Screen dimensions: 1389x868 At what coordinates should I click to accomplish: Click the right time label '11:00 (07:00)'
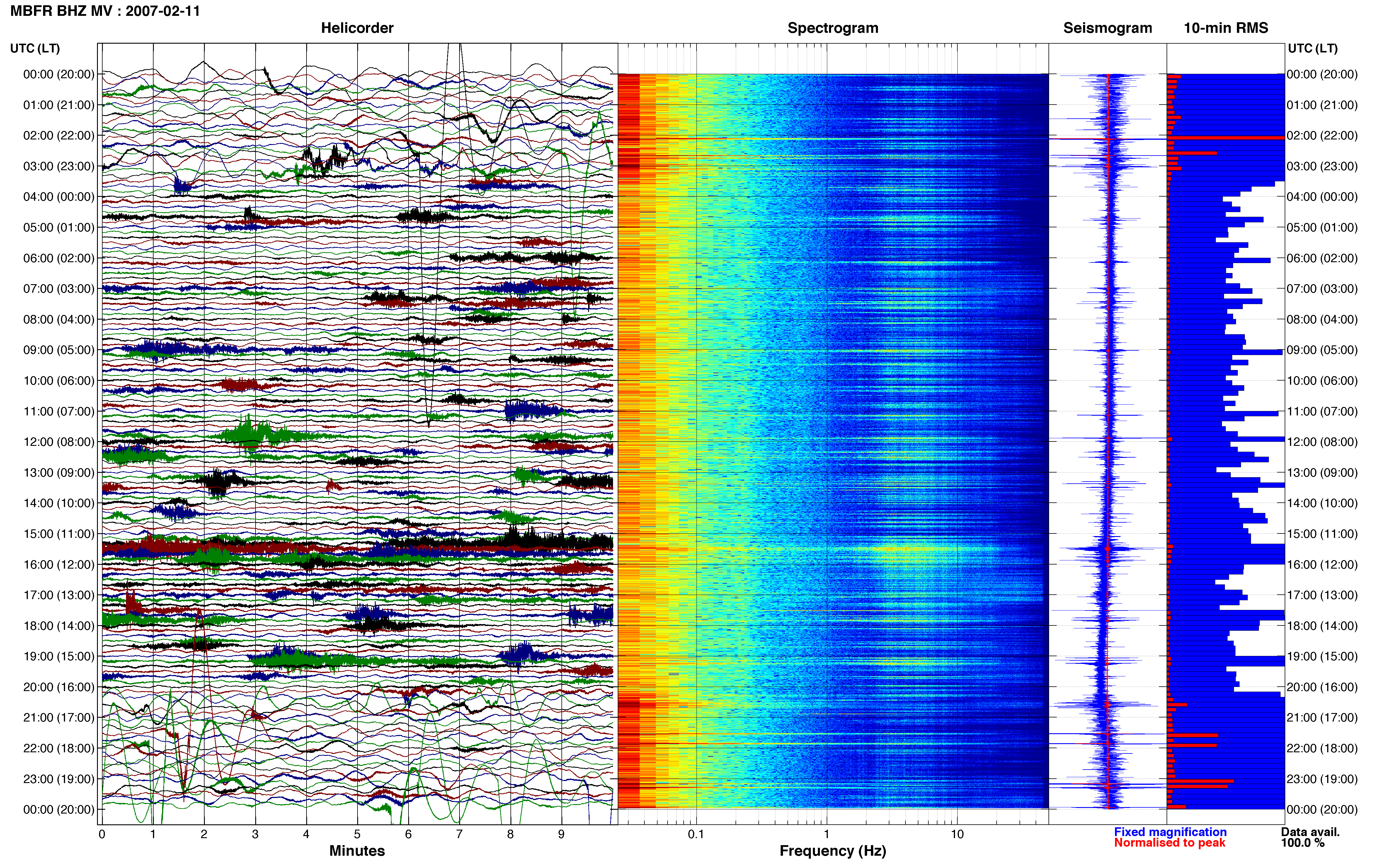pos(1322,411)
